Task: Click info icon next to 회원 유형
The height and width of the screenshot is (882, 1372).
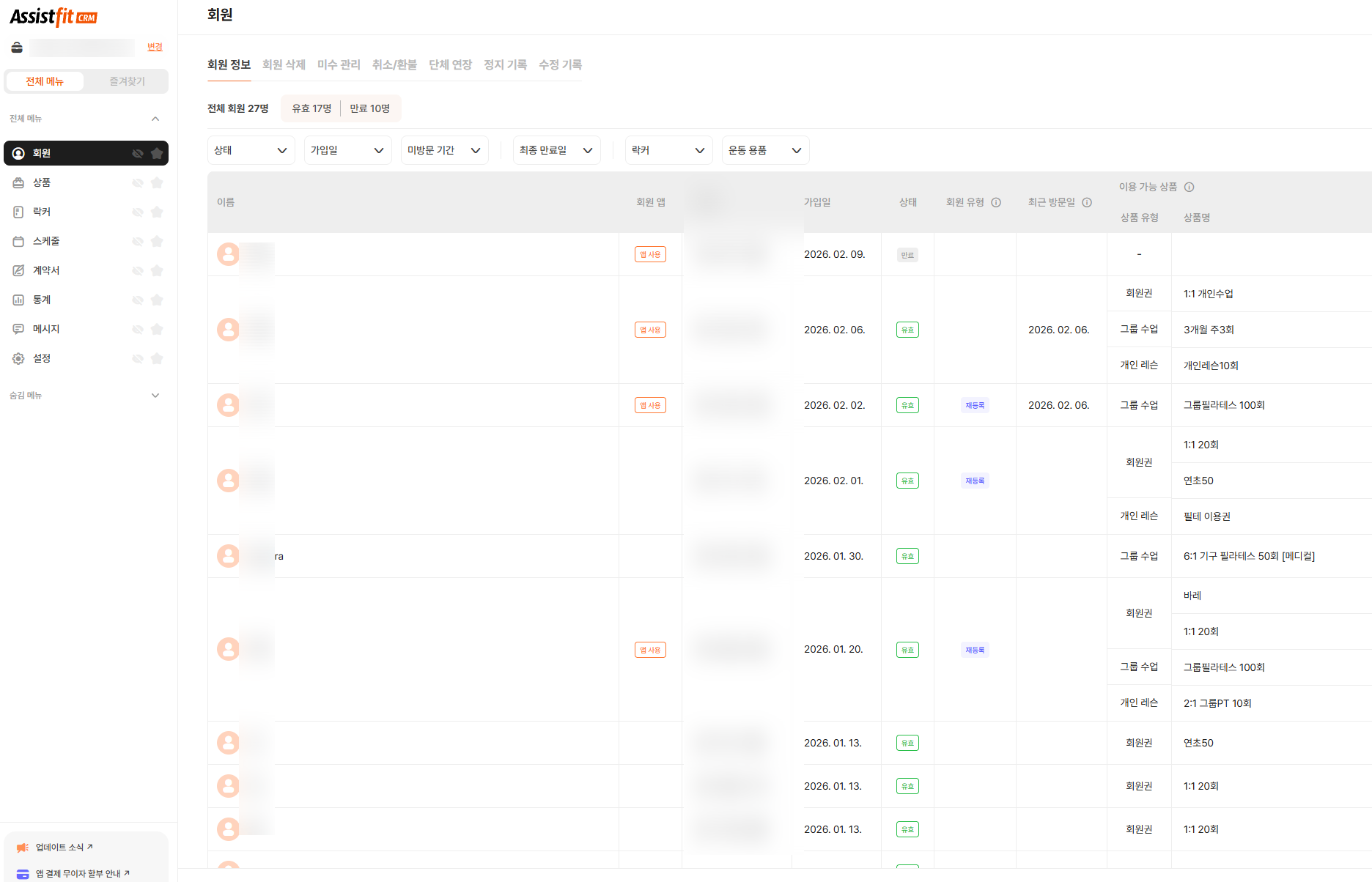Action: 996,202
